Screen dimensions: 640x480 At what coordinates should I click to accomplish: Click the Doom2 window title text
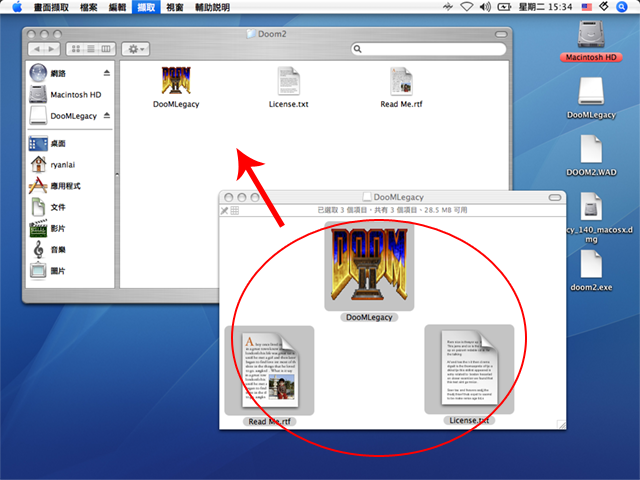(272, 34)
